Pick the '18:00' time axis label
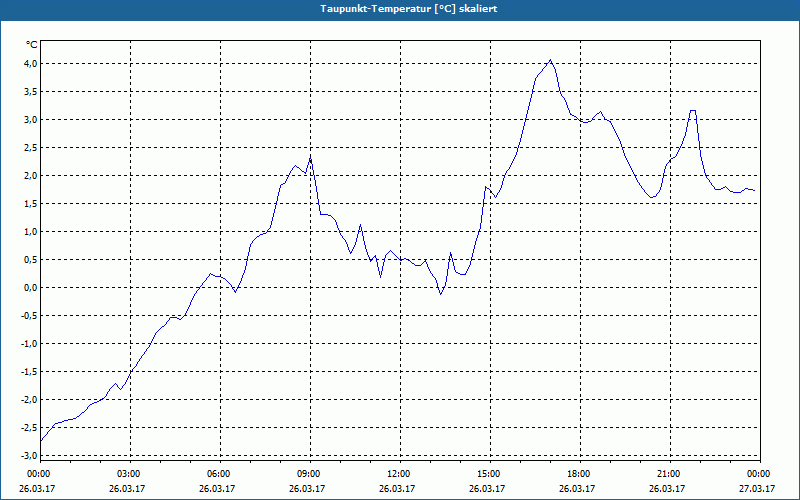The image size is (800, 500). (x=578, y=474)
